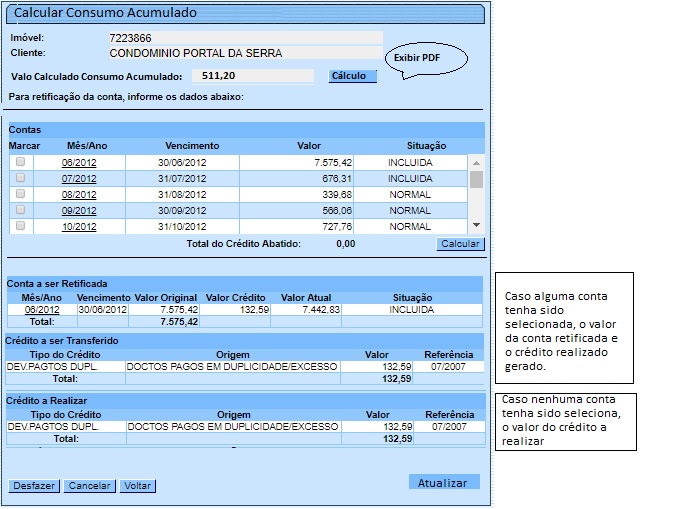The height and width of the screenshot is (509, 681).
Task: Open the 07/2012 conta link
Action: coord(79,178)
